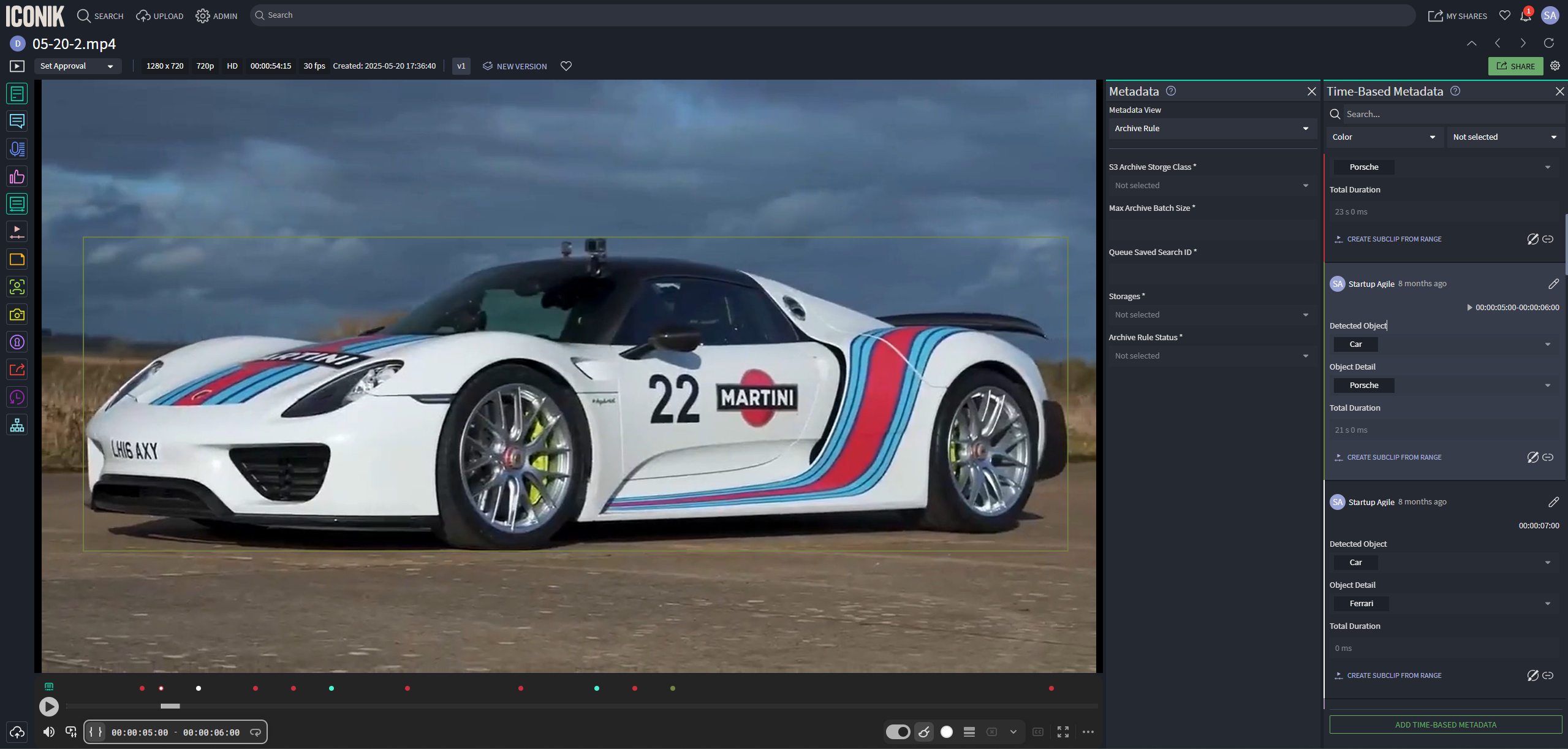This screenshot has height=749, width=1568.
Task: Open the Relations hierarchy icon
Action: (17, 425)
